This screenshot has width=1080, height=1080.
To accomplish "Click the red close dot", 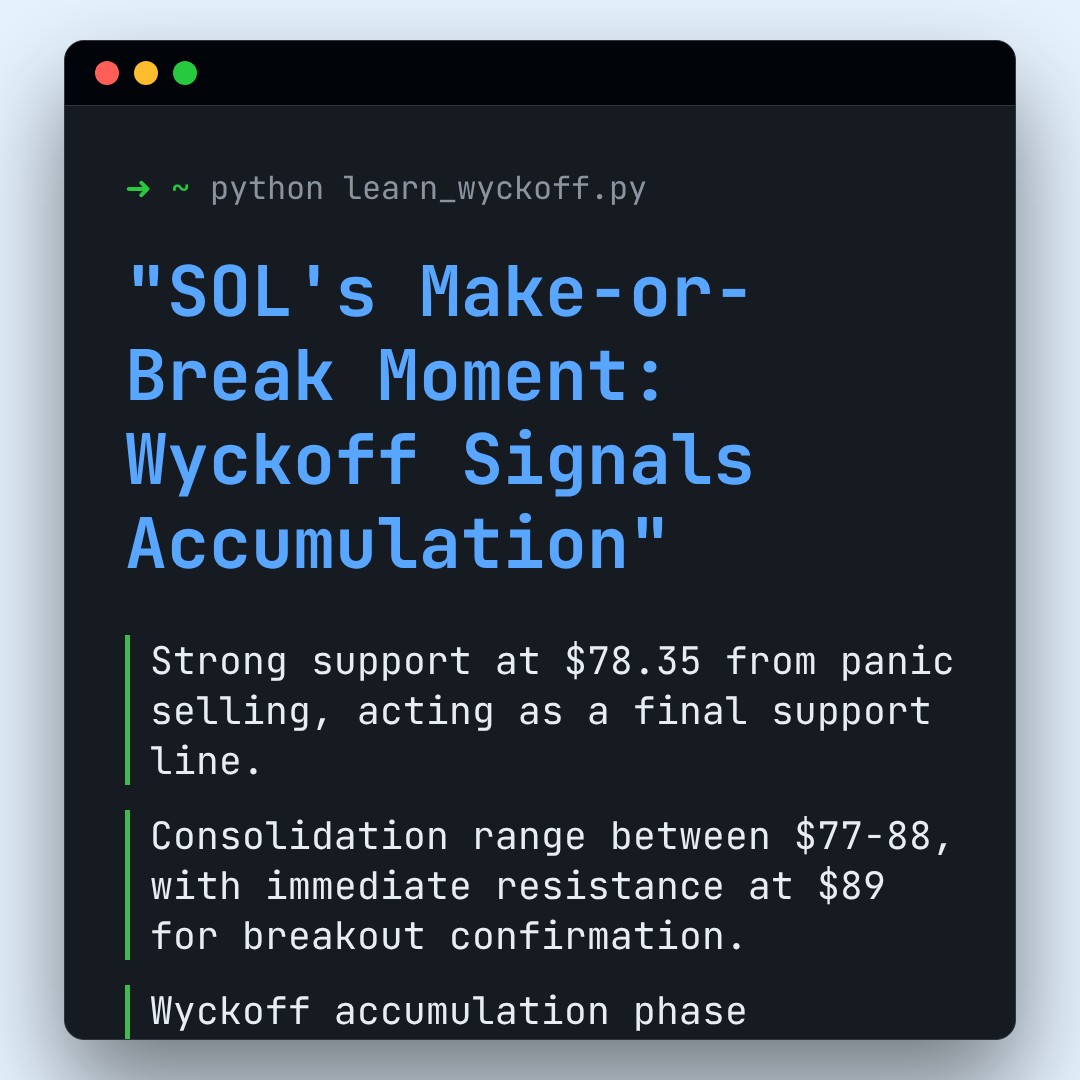I will (x=107, y=73).
